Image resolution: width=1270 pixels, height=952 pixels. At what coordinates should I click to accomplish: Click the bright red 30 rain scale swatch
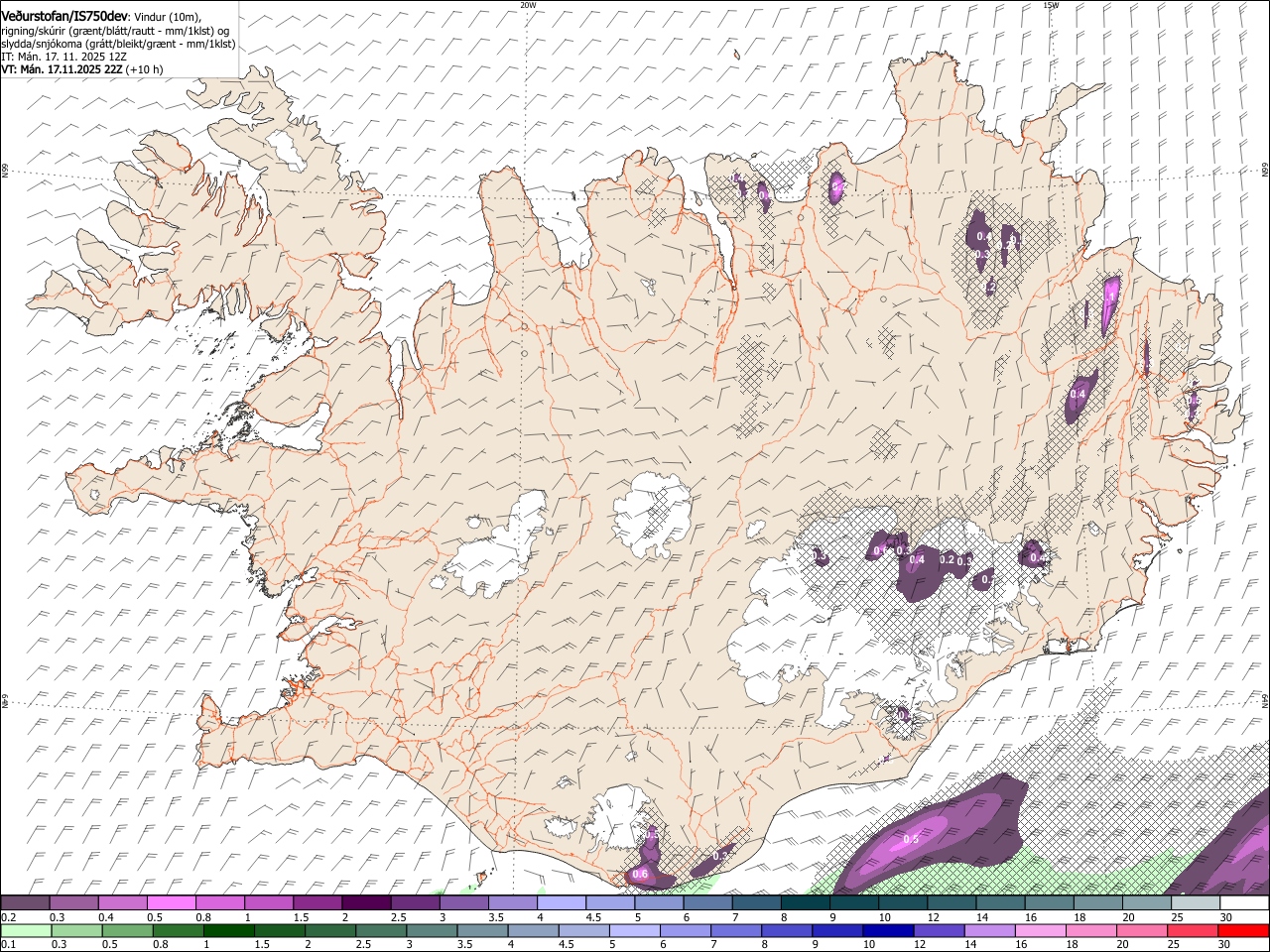point(1242,930)
